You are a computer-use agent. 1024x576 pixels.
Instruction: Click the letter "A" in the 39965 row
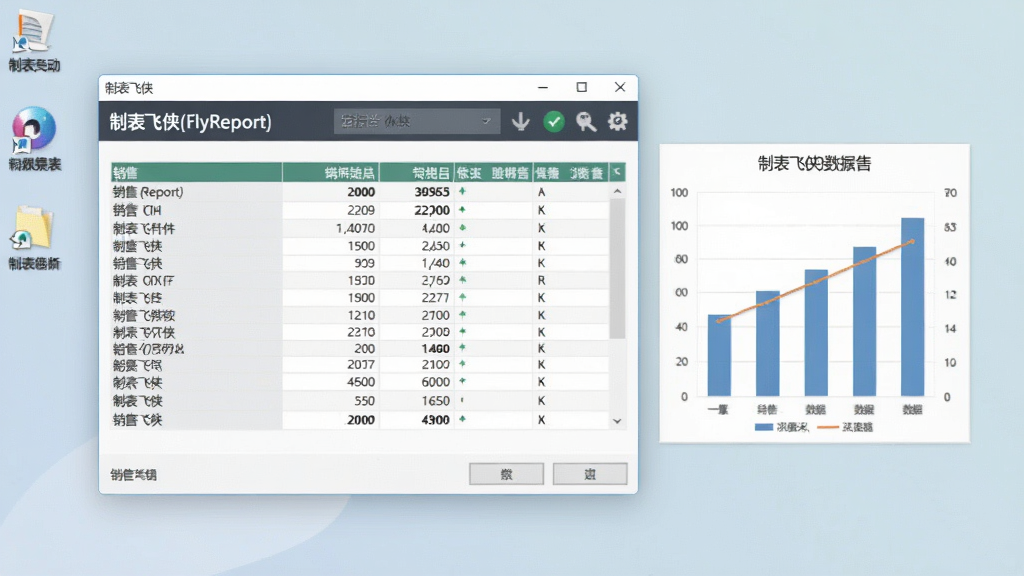[x=541, y=192]
